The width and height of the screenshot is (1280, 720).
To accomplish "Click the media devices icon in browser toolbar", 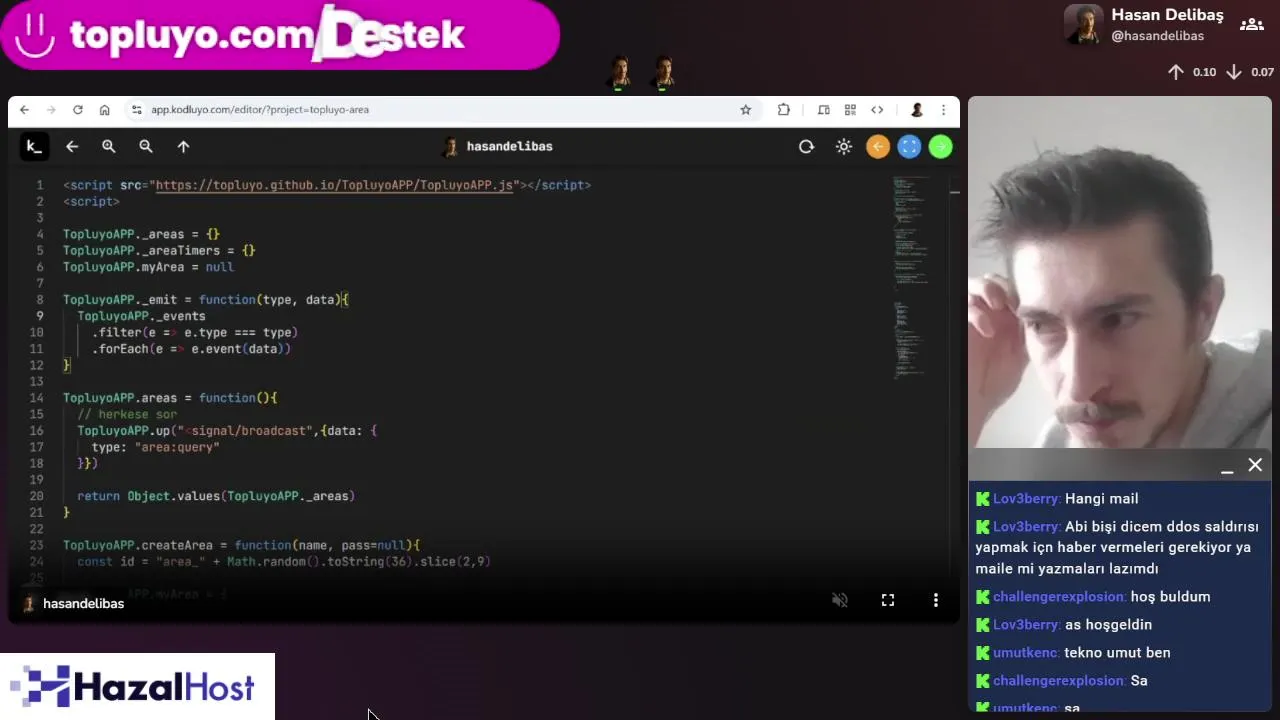I will (x=823, y=110).
